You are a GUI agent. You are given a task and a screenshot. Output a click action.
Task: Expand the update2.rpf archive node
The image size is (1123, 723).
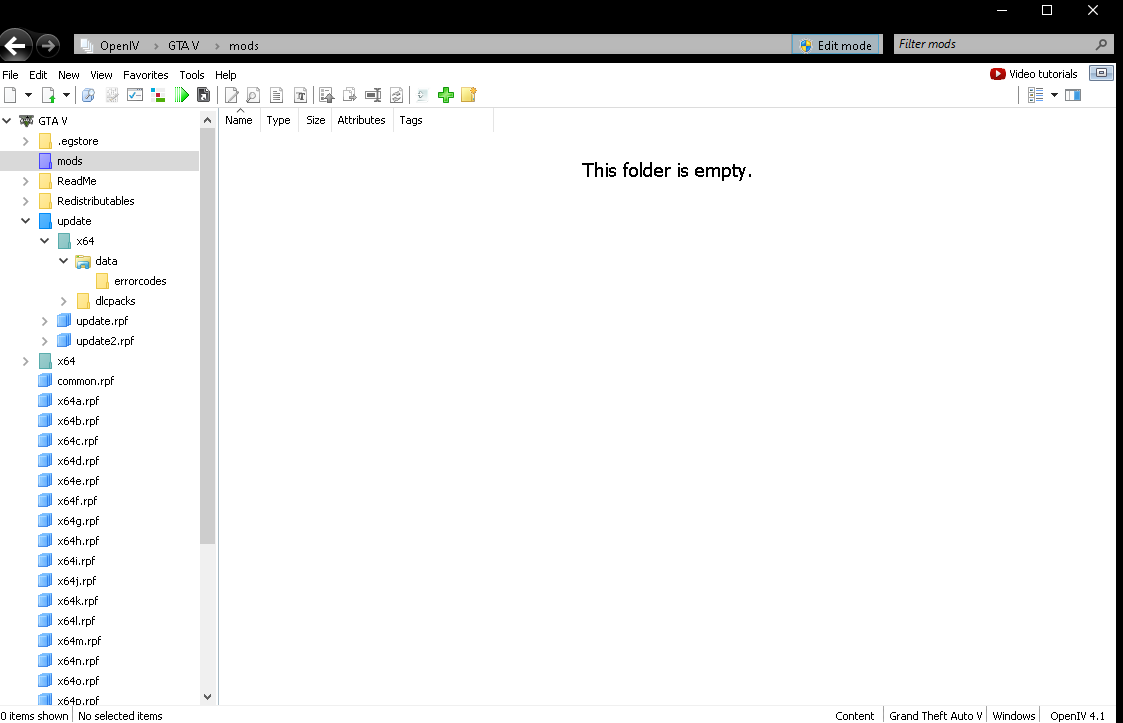tap(44, 341)
